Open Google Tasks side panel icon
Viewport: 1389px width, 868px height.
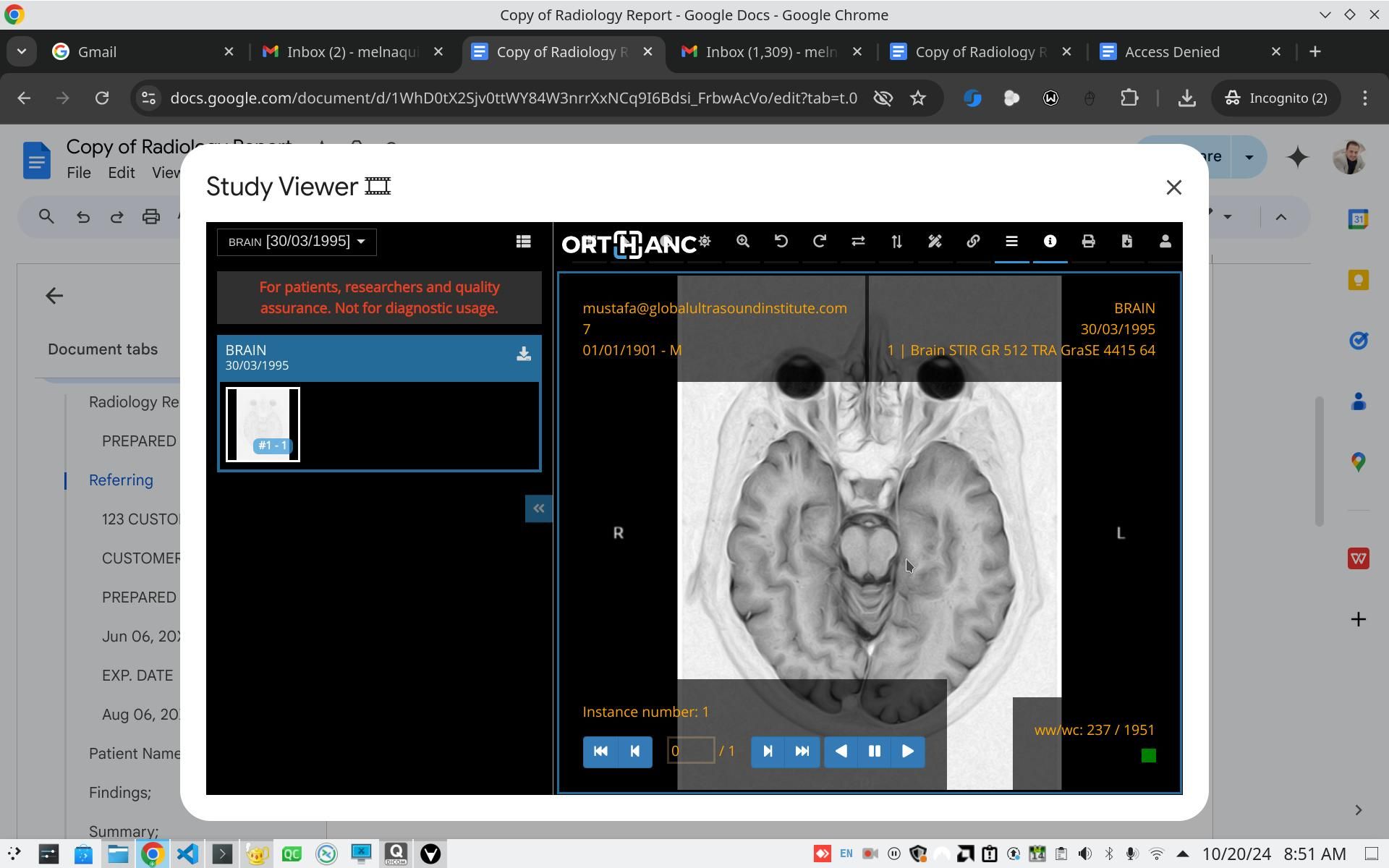(1358, 341)
